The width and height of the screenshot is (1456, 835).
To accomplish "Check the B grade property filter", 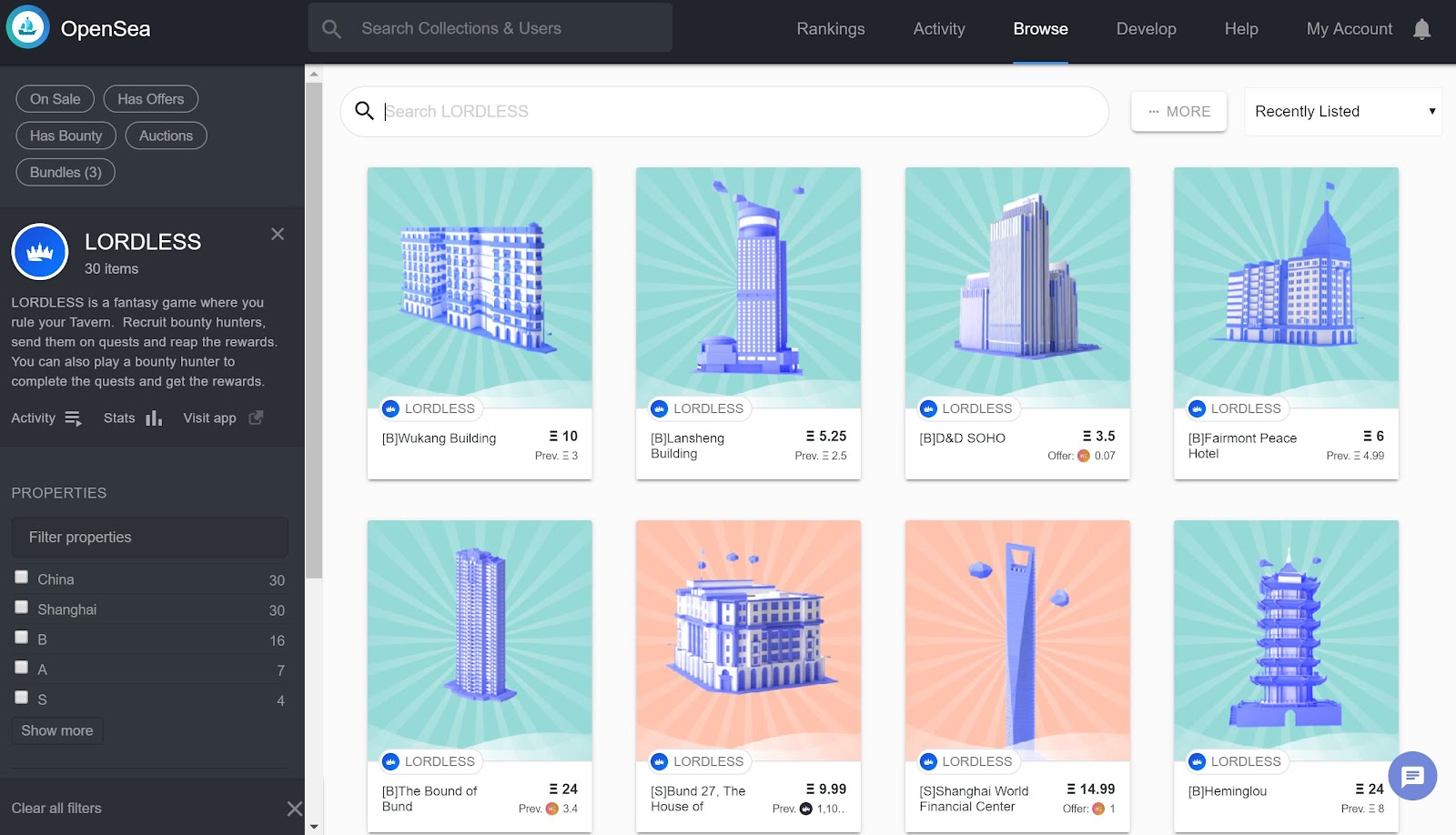I will point(22,638).
